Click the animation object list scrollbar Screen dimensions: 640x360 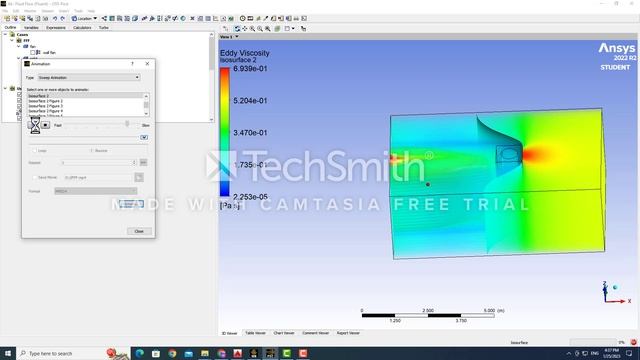point(146,105)
